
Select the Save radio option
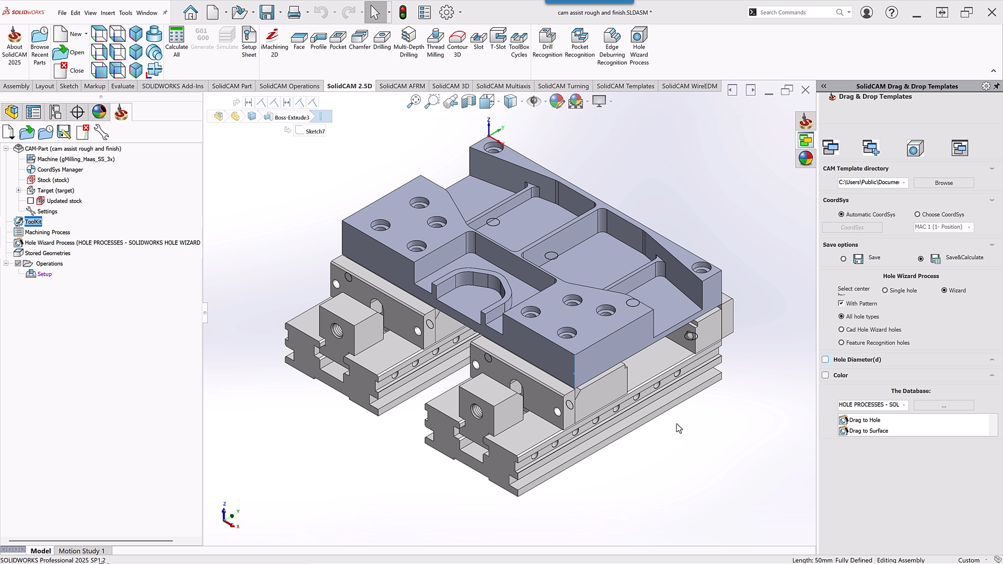click(x=843, y=259)
